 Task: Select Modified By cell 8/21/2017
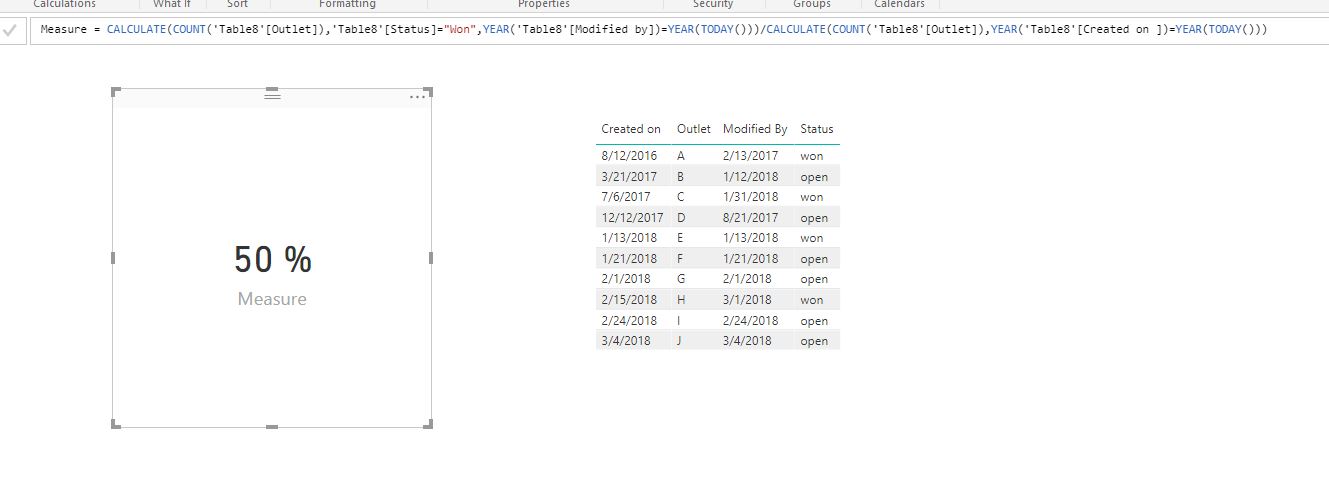pos(750,218)
